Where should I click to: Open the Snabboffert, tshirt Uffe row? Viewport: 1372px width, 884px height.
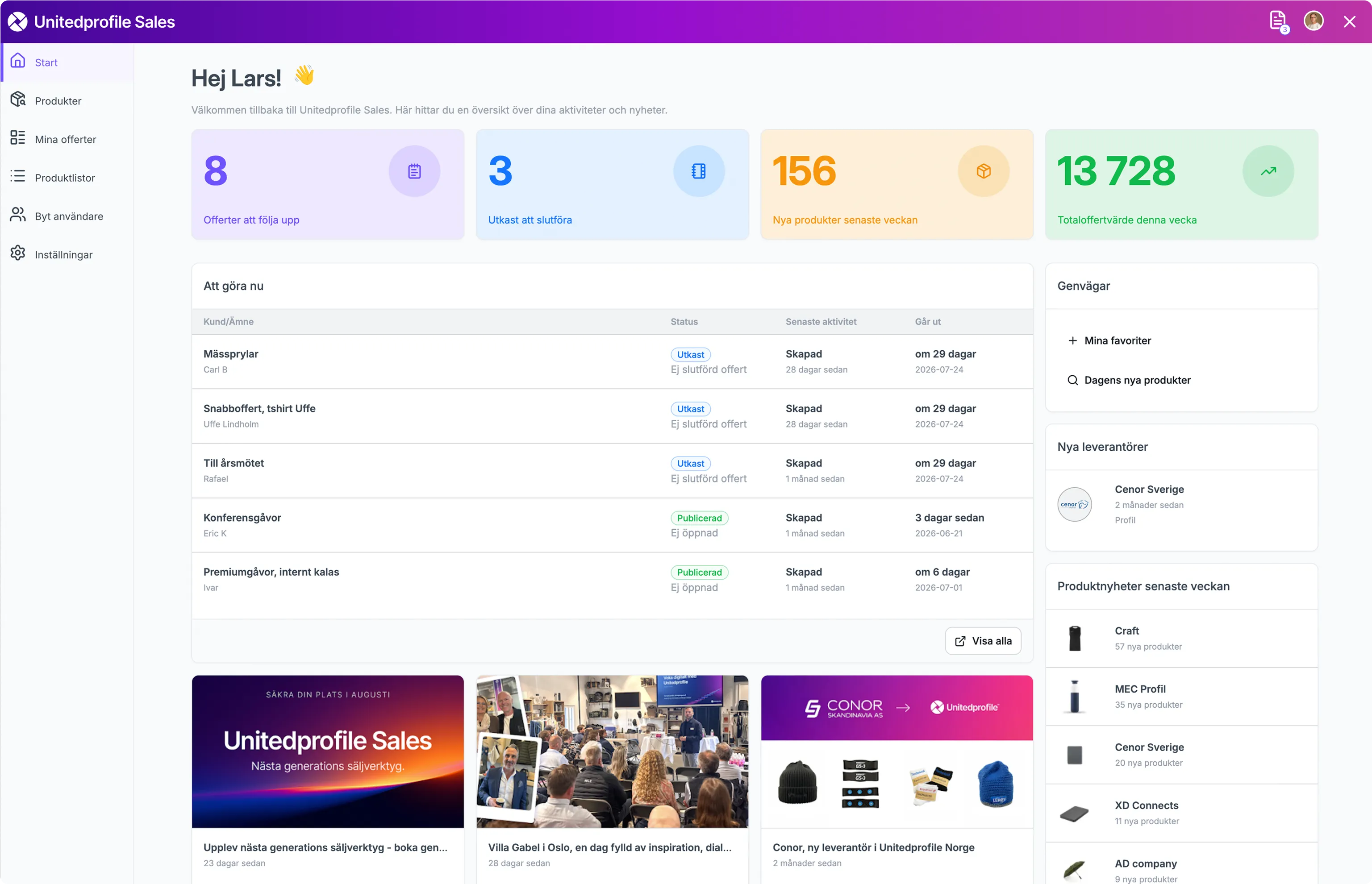612,416
